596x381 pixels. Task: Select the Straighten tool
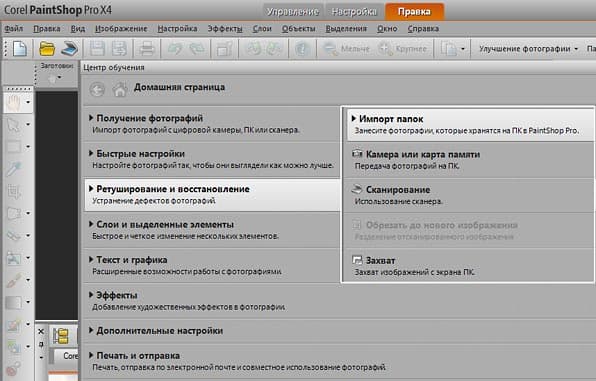click(x=14, y=213)
